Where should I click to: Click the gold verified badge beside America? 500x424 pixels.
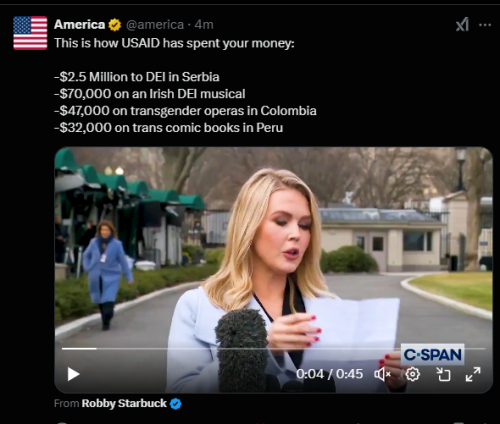[x=115, y=25]
